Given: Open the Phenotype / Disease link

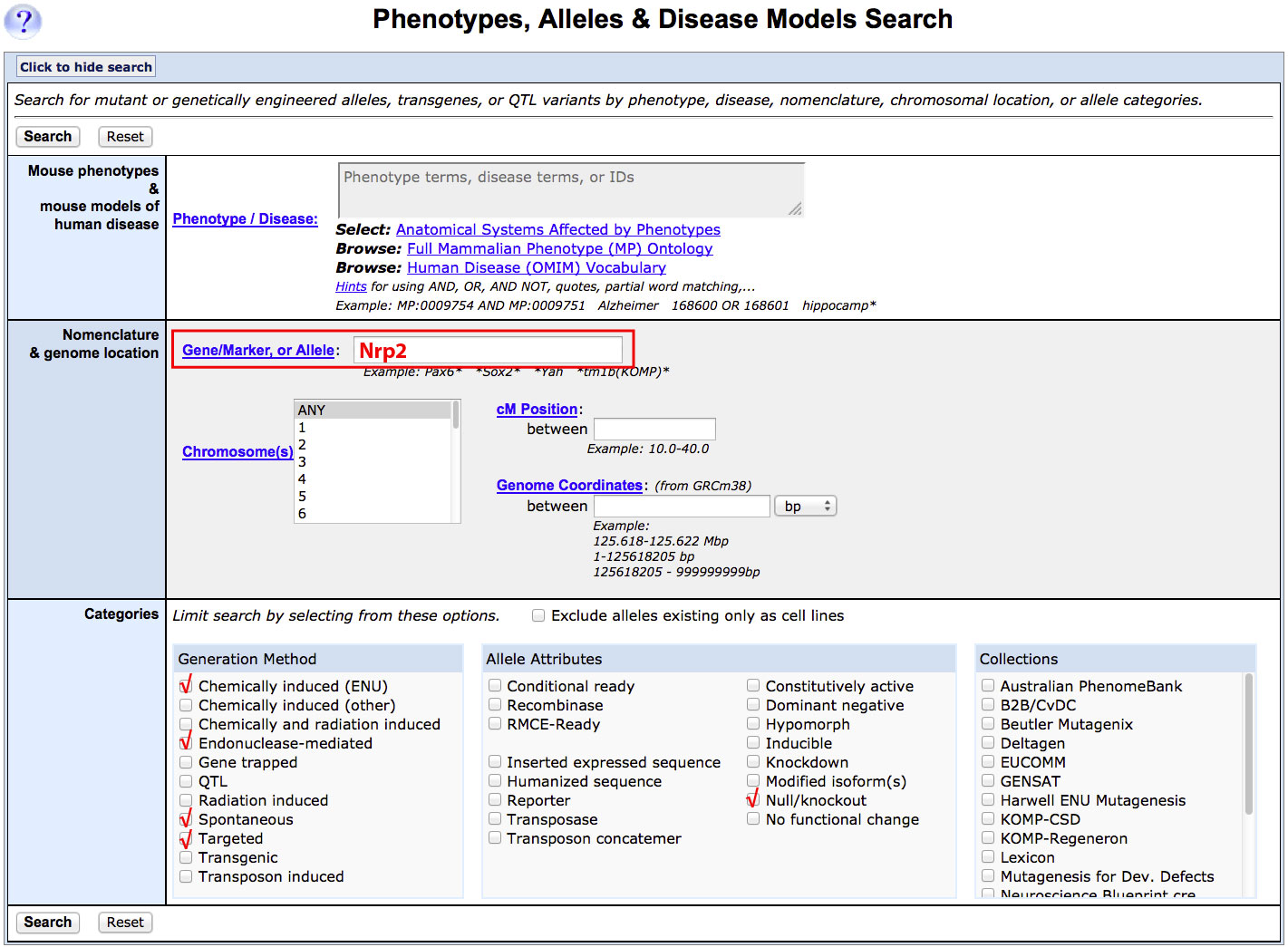Looking at the screenshot, I should (x=245, y=219).
